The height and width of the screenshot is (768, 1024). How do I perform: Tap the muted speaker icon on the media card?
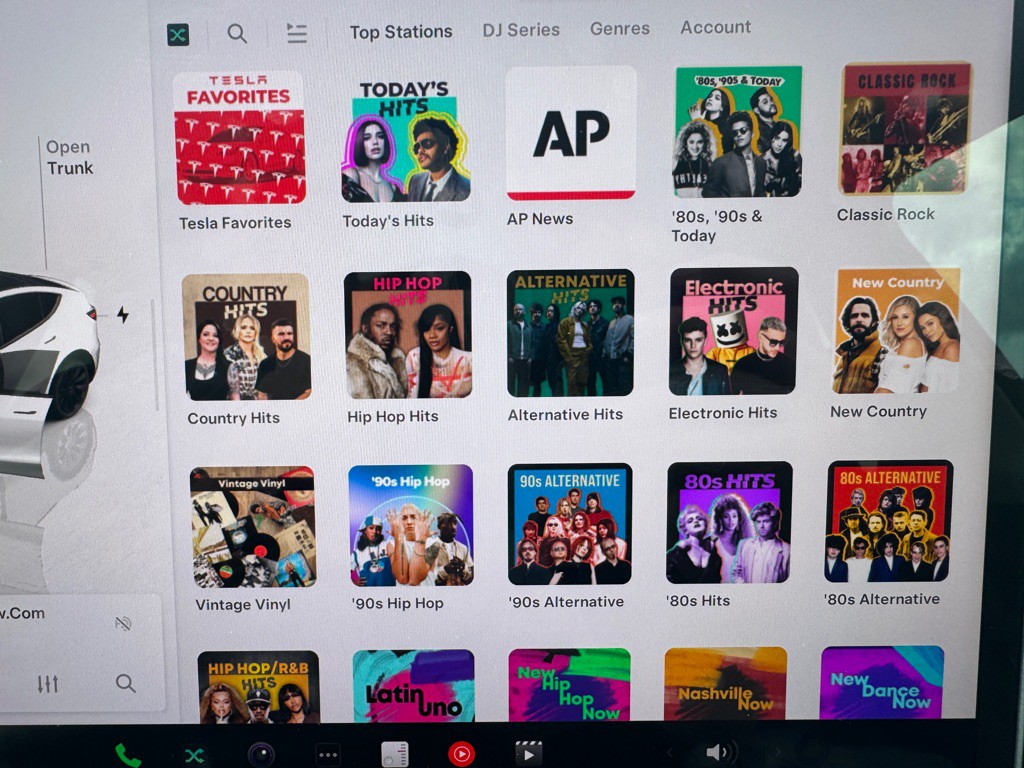[x=123, y=624]
